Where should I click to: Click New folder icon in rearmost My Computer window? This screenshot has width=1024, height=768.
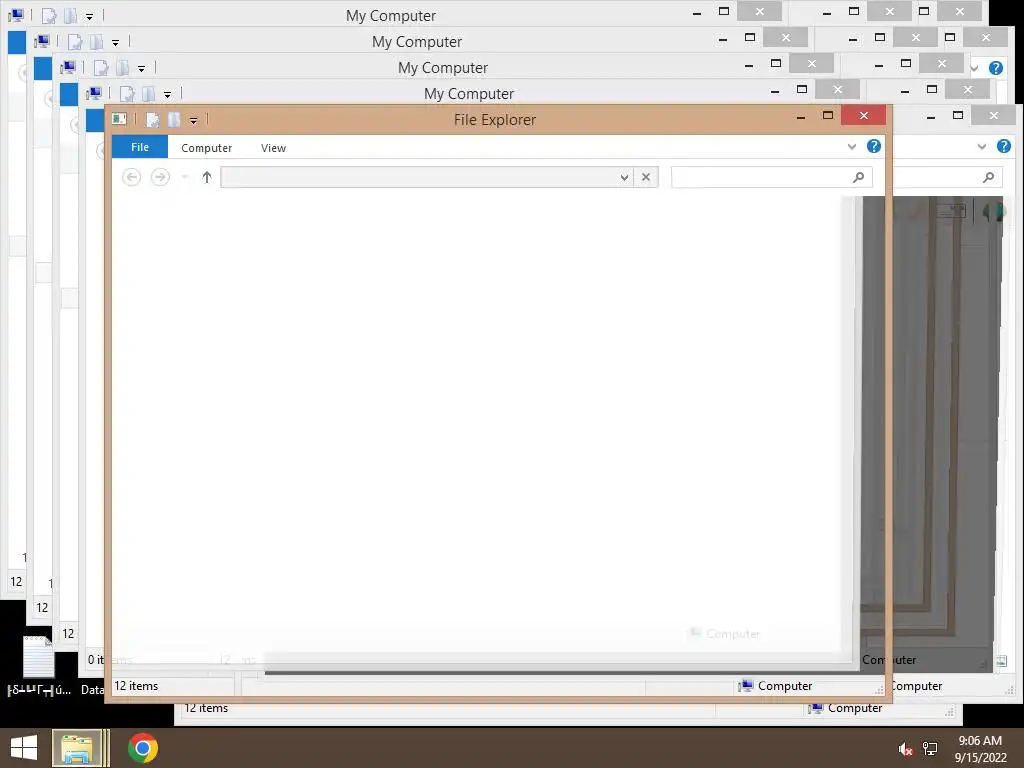(x=70, y=16)
